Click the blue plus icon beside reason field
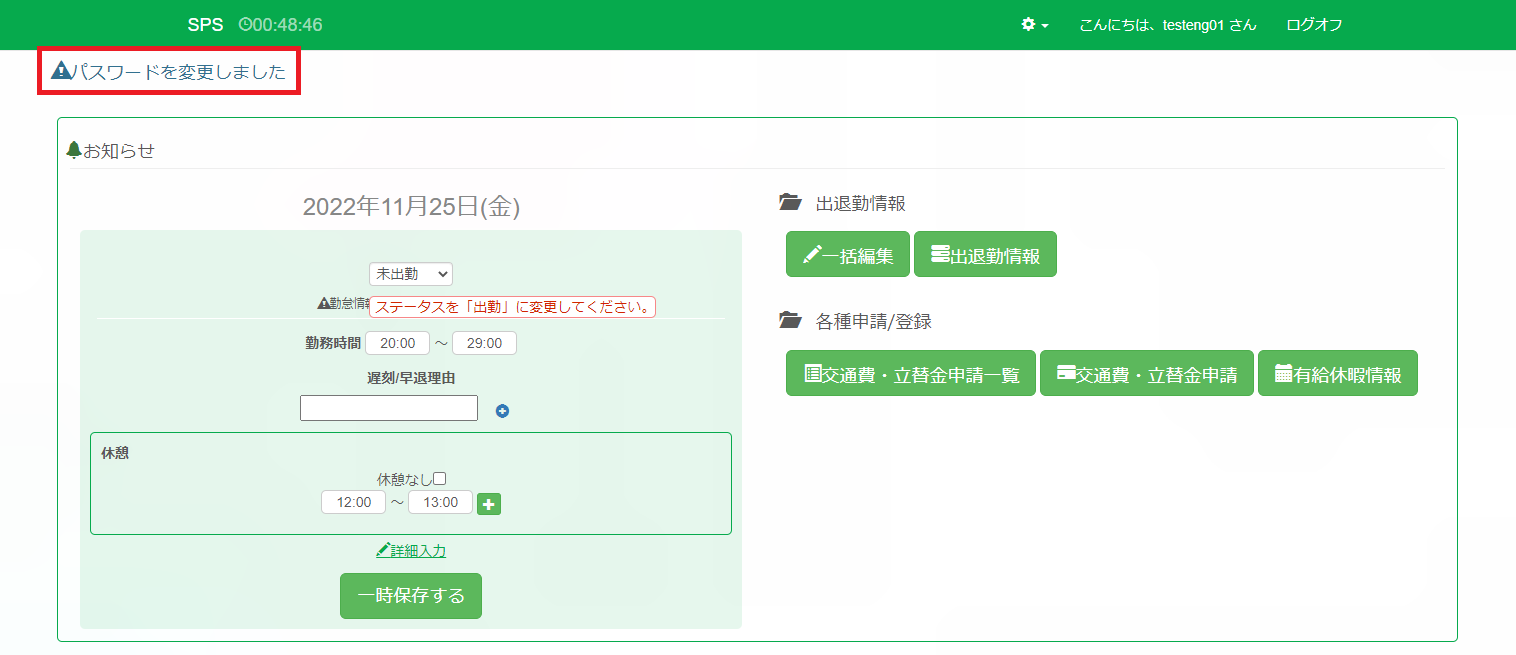Viewport: 1516px width, 655px height. point(503,411)
